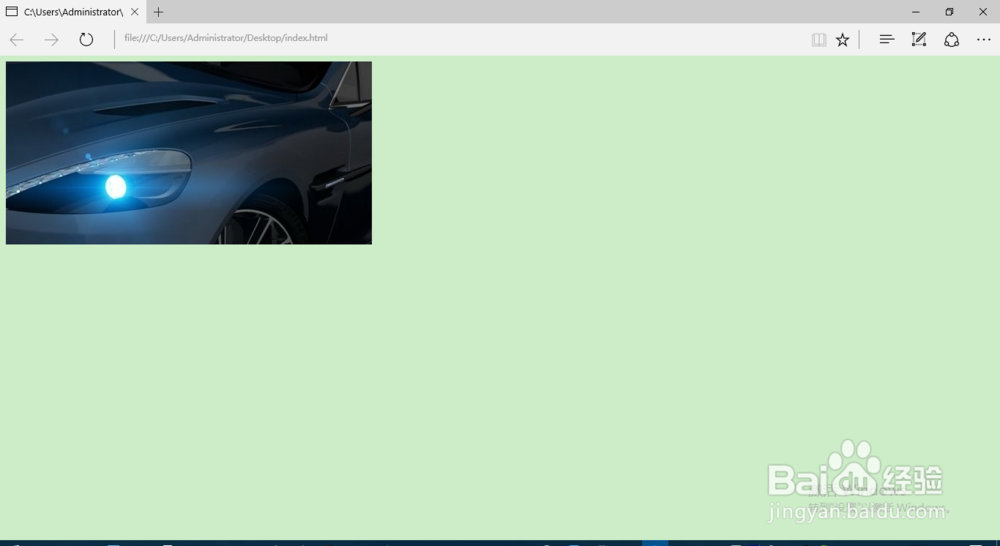Close the current browser tab

(x=135, y=11)
